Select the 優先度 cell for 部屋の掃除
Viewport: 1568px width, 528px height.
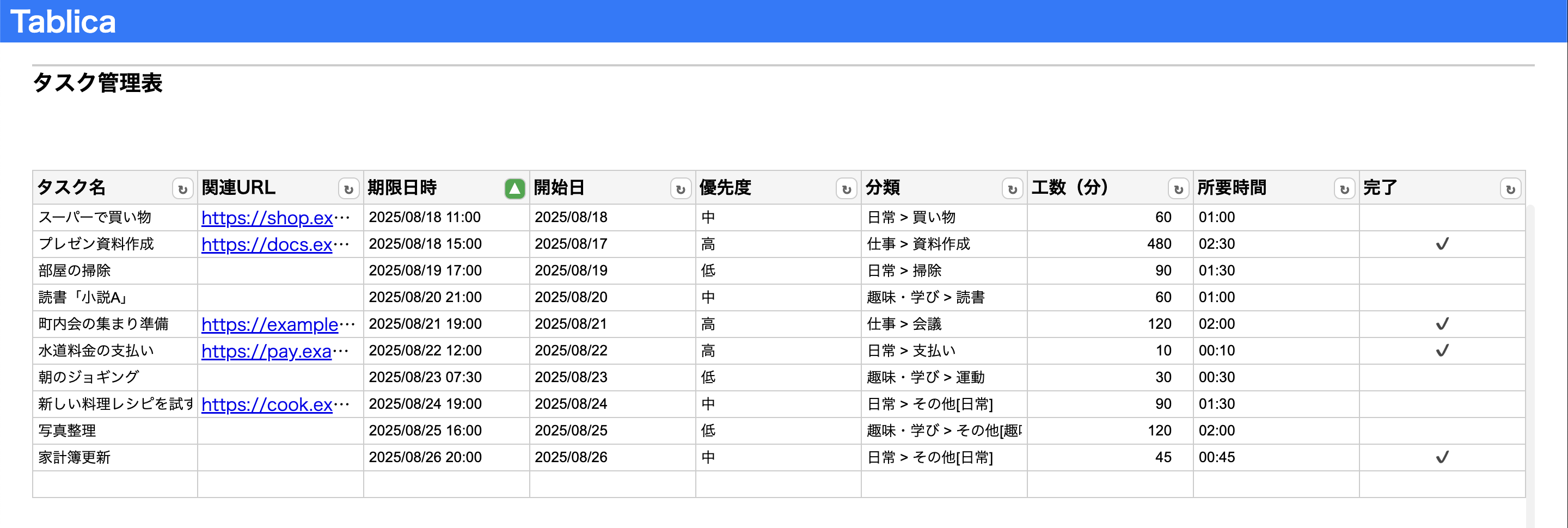(777, 271)
